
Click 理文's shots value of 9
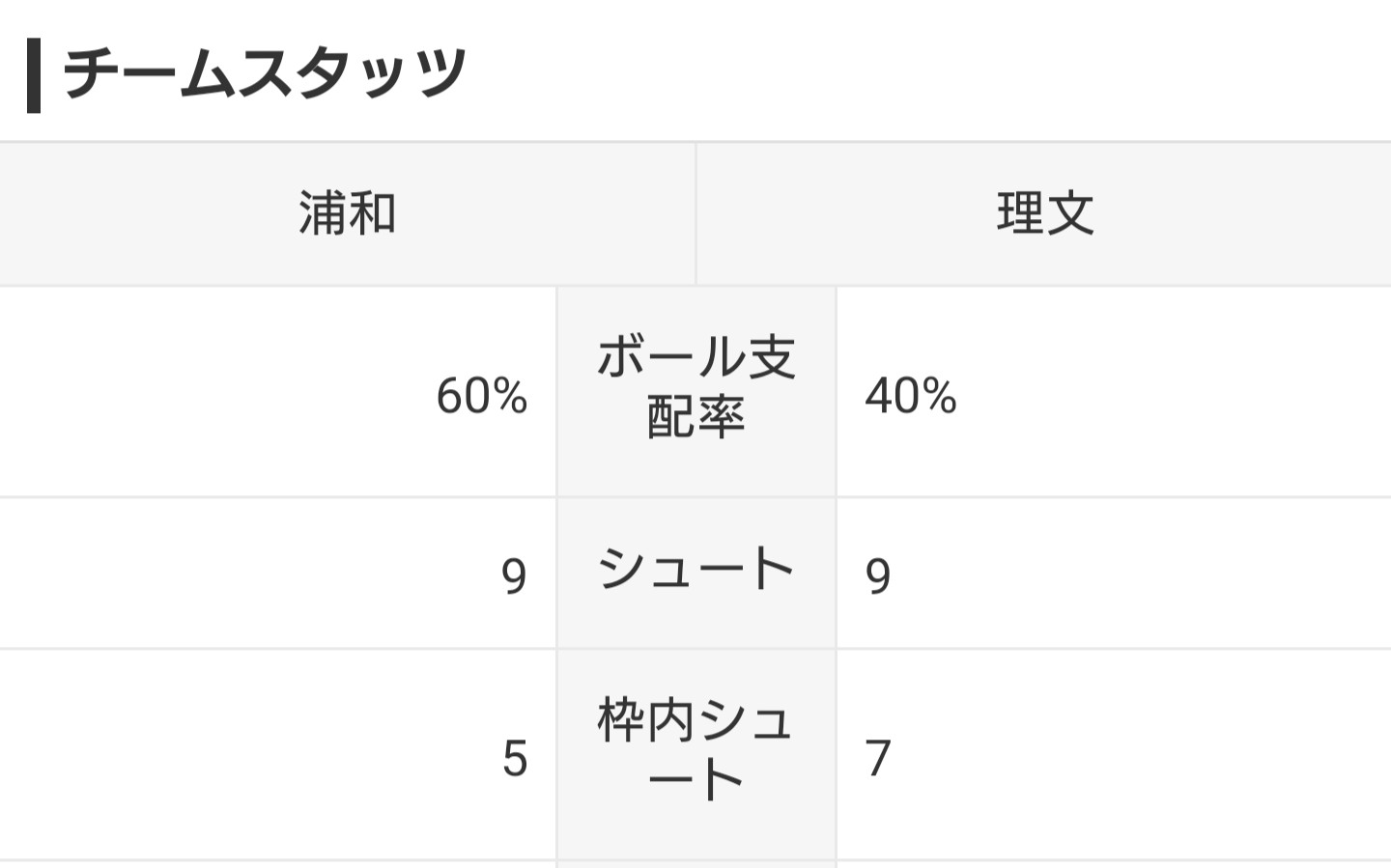pos(878,576)
